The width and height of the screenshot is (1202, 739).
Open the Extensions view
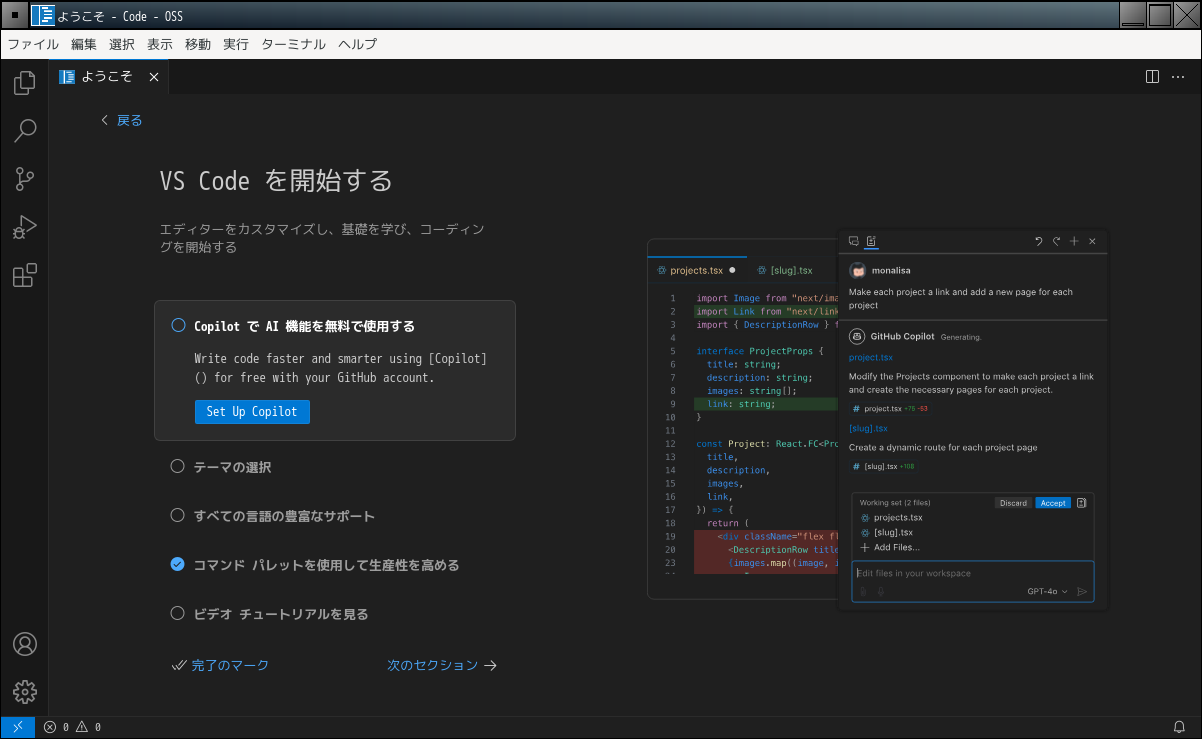[25, 275]
